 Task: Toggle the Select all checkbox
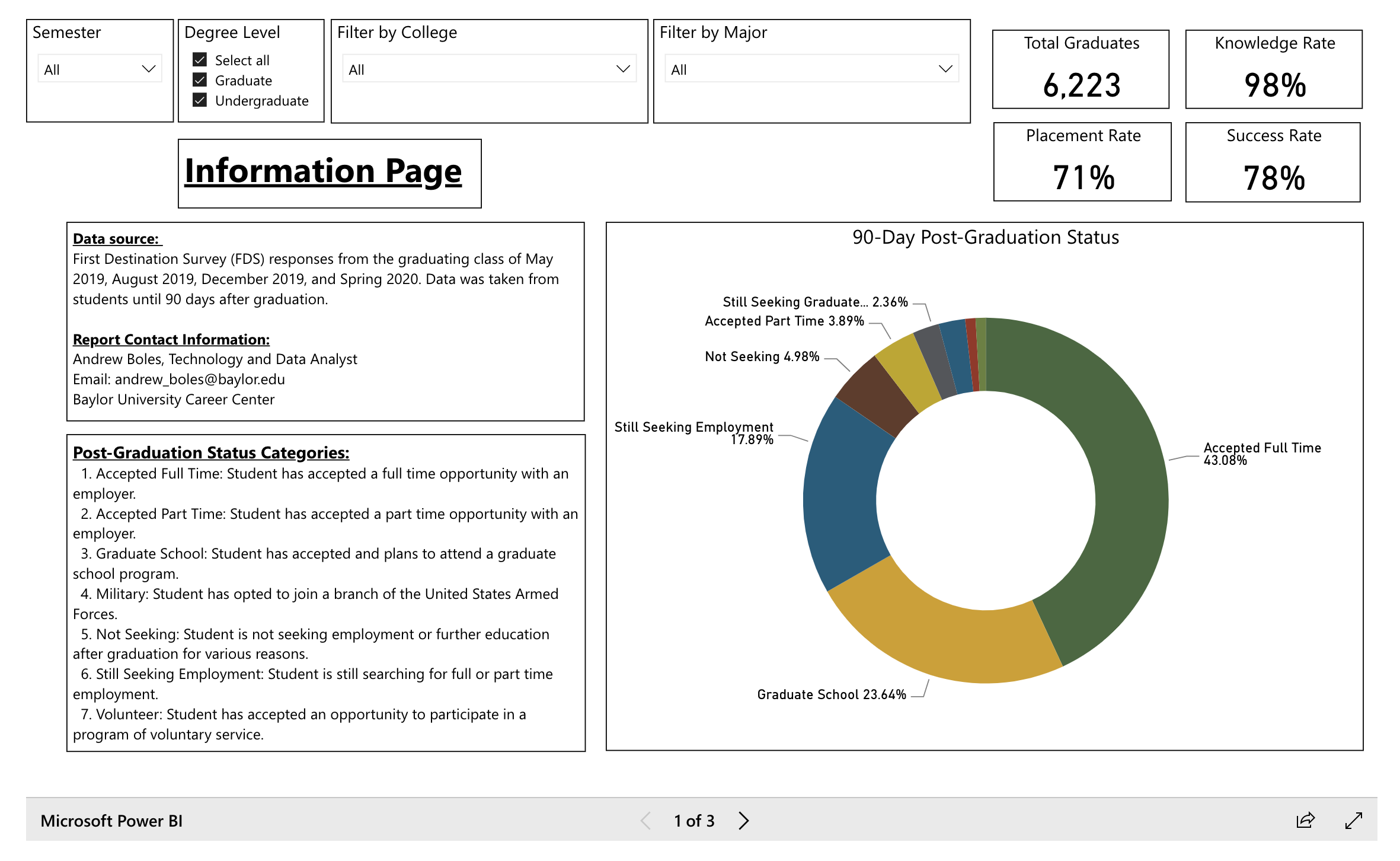(200, 60)
